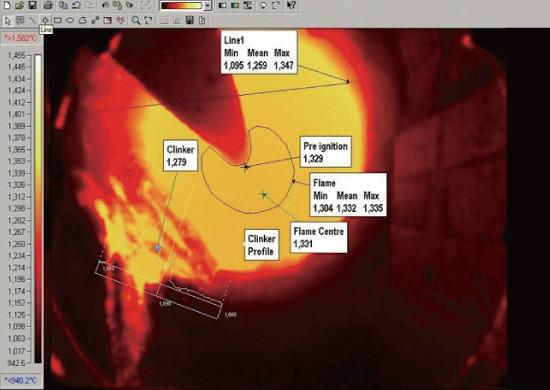
Task: Click the fit-to-window icon beside zoom
Action: click(148, 20)
